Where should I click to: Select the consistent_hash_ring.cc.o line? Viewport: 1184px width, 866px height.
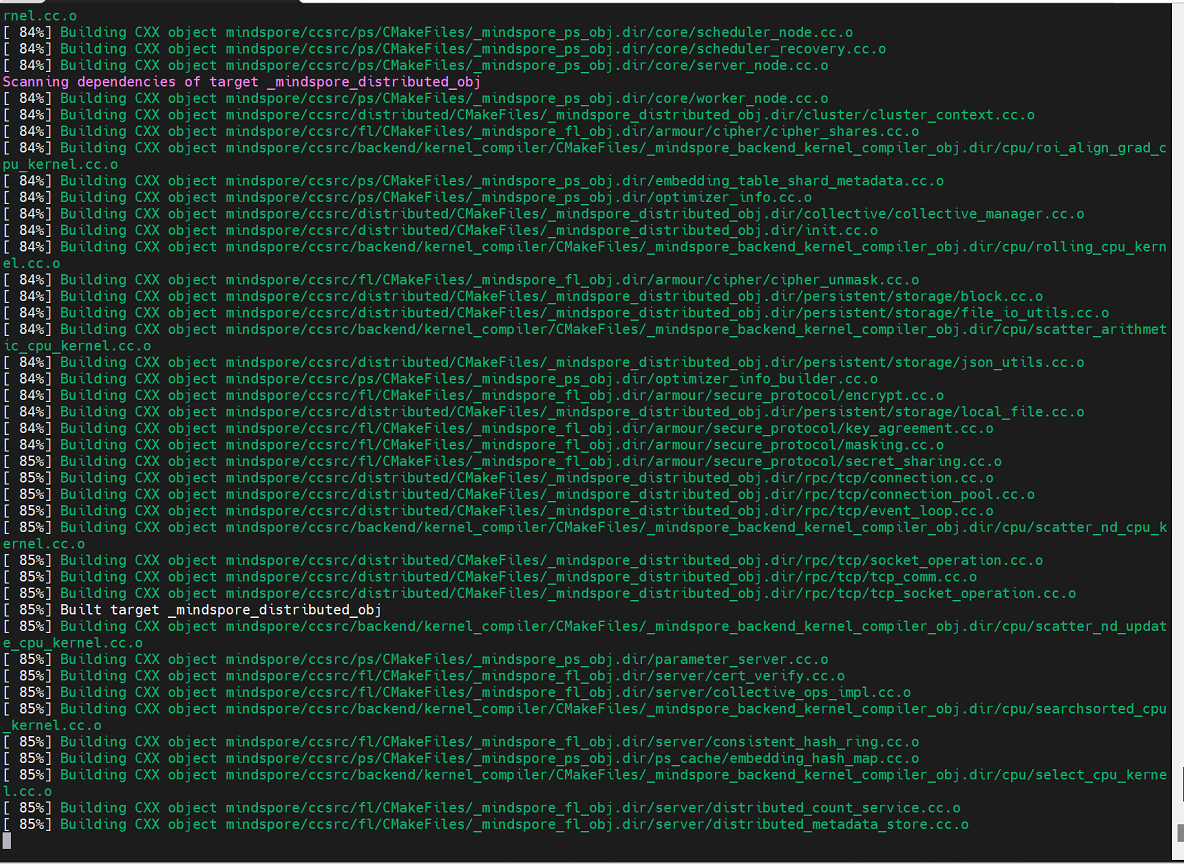point(461,743)
